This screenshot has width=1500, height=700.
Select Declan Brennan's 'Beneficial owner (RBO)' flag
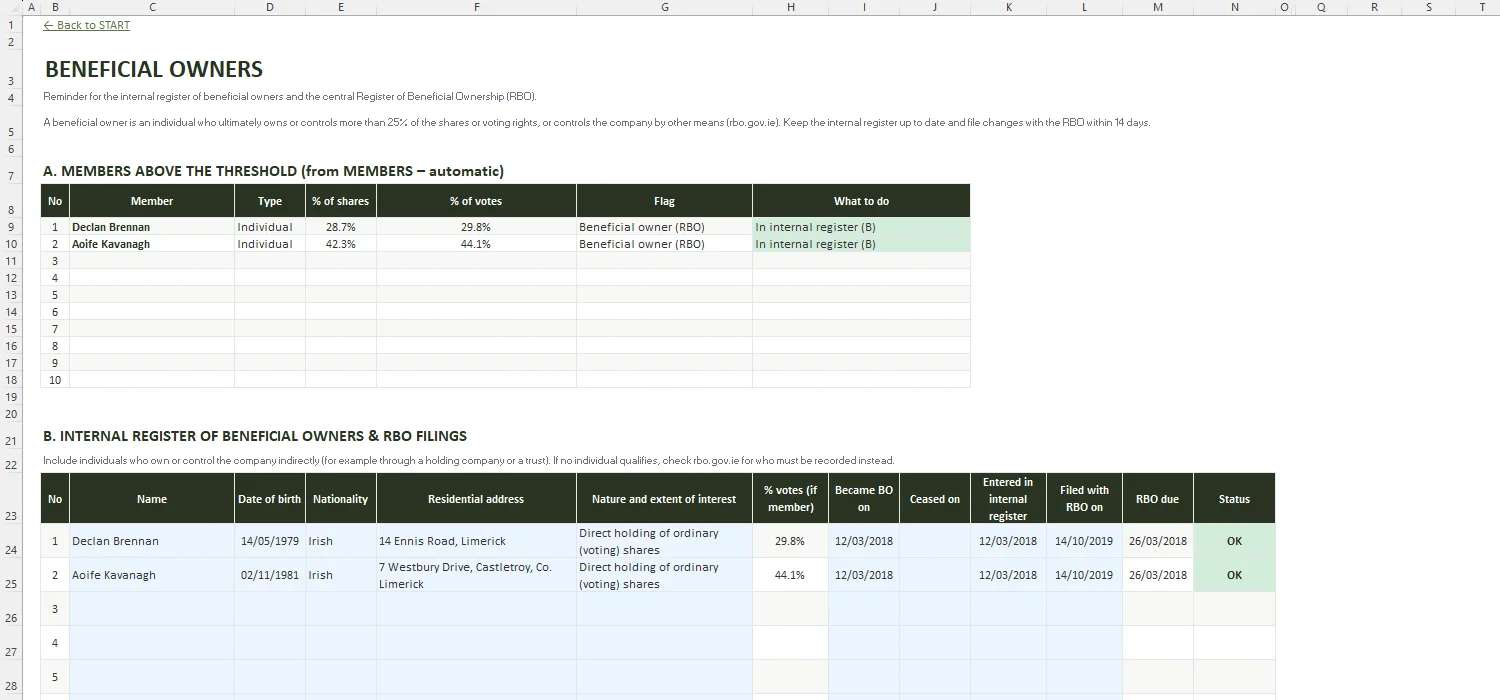pos(664,227)
